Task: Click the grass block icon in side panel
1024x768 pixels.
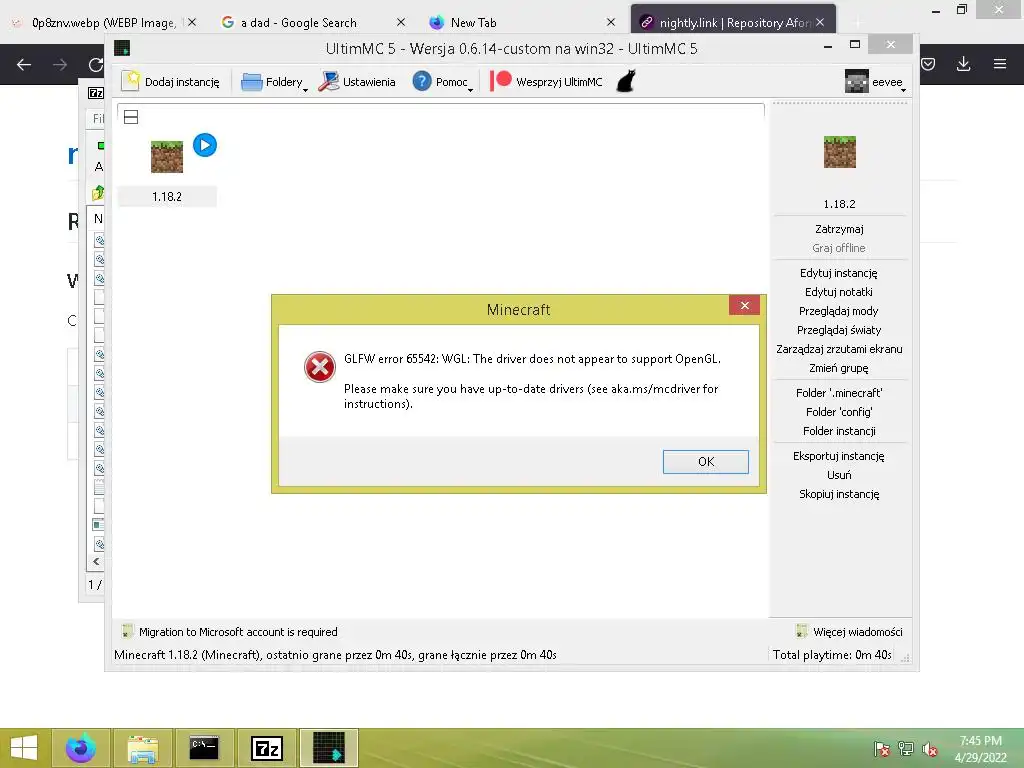Action: tap(840, 152)
